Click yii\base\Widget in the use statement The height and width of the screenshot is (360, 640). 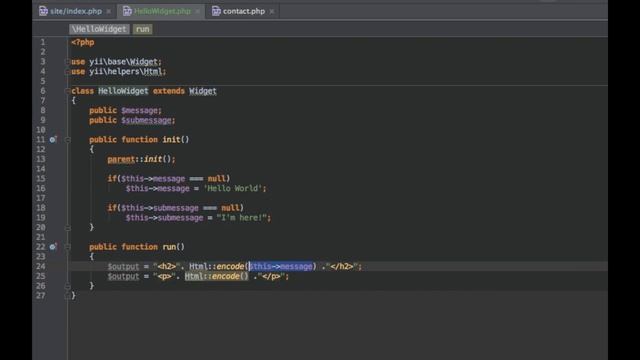click(x=123, y=62)
